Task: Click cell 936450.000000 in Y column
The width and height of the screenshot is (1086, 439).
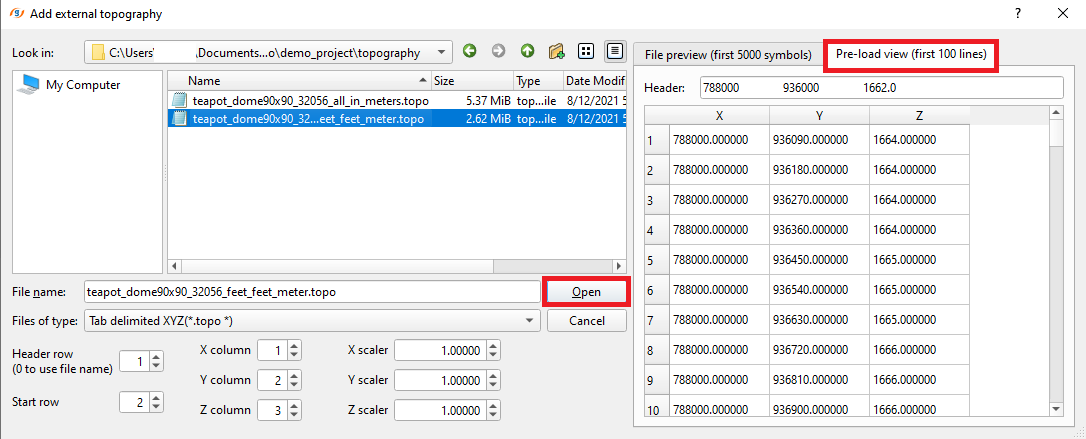Action: tap(820, 260)
